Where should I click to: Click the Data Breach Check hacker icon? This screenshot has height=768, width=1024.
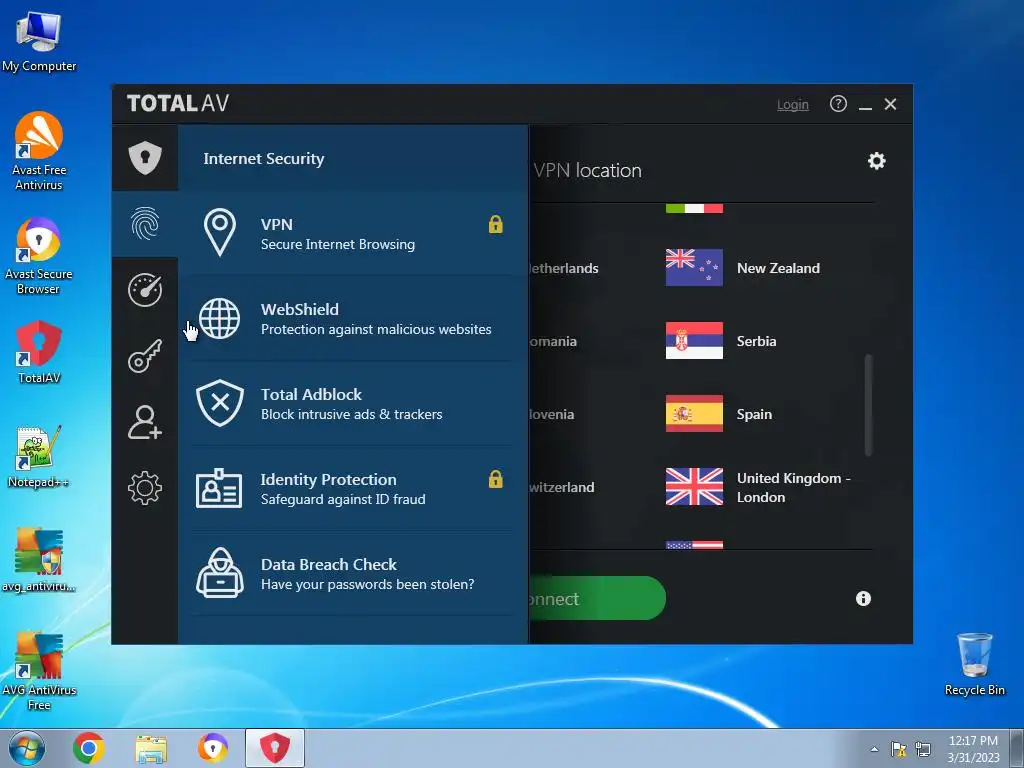click(220, 573)
